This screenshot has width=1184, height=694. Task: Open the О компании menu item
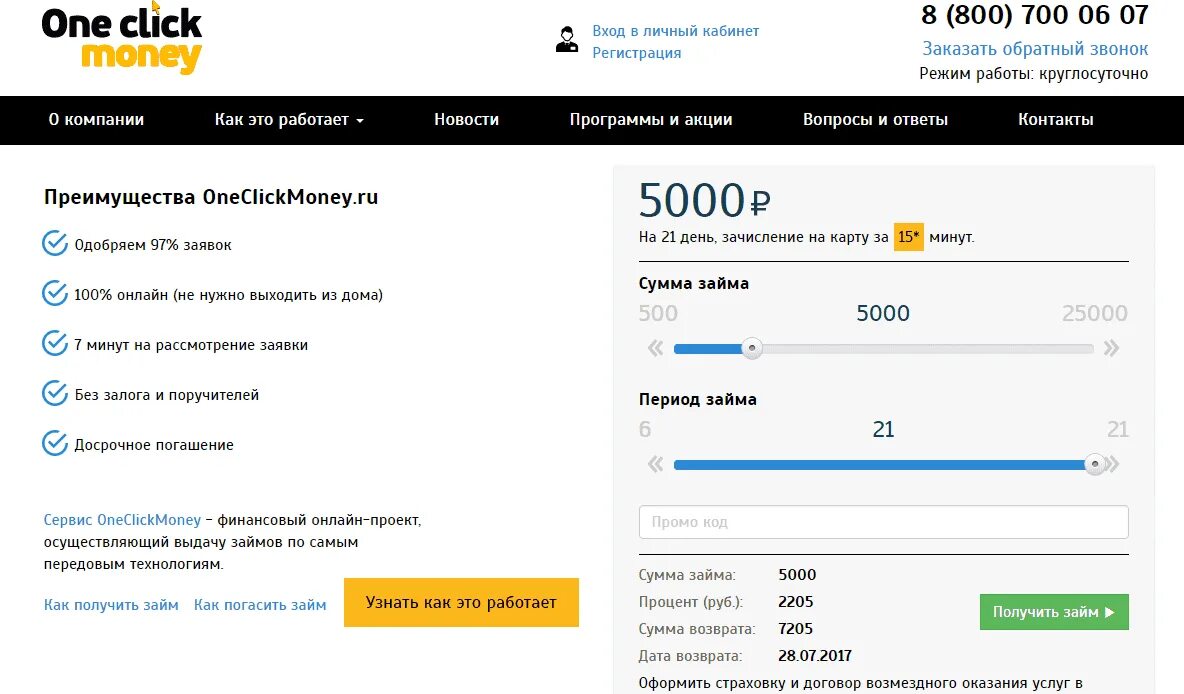point(96,119)
